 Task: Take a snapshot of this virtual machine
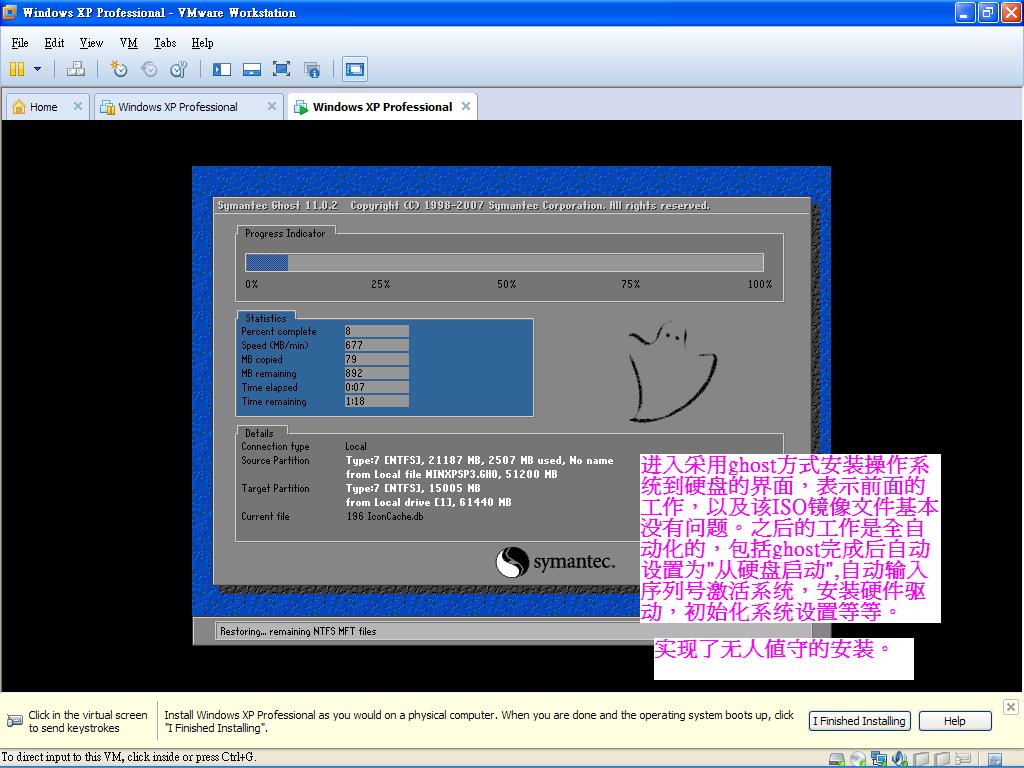[x=118, y=69]
